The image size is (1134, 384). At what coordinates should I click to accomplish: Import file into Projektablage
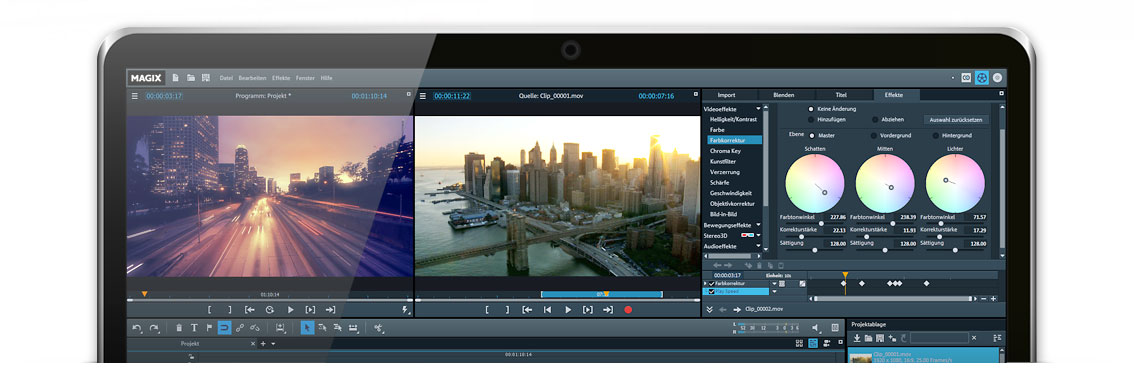[857, 338]
